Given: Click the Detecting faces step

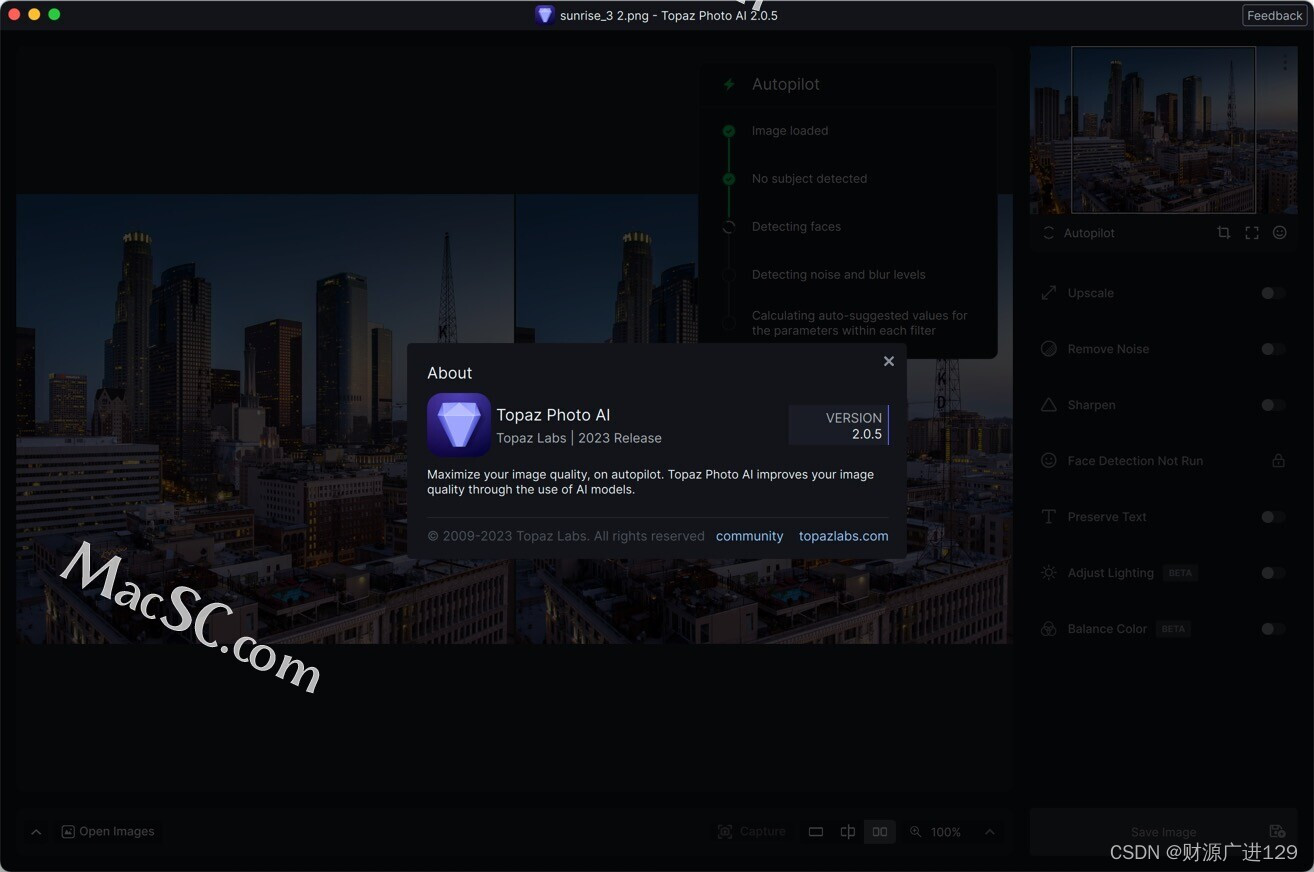Looking at the screenshot, I should pos(796,227).
